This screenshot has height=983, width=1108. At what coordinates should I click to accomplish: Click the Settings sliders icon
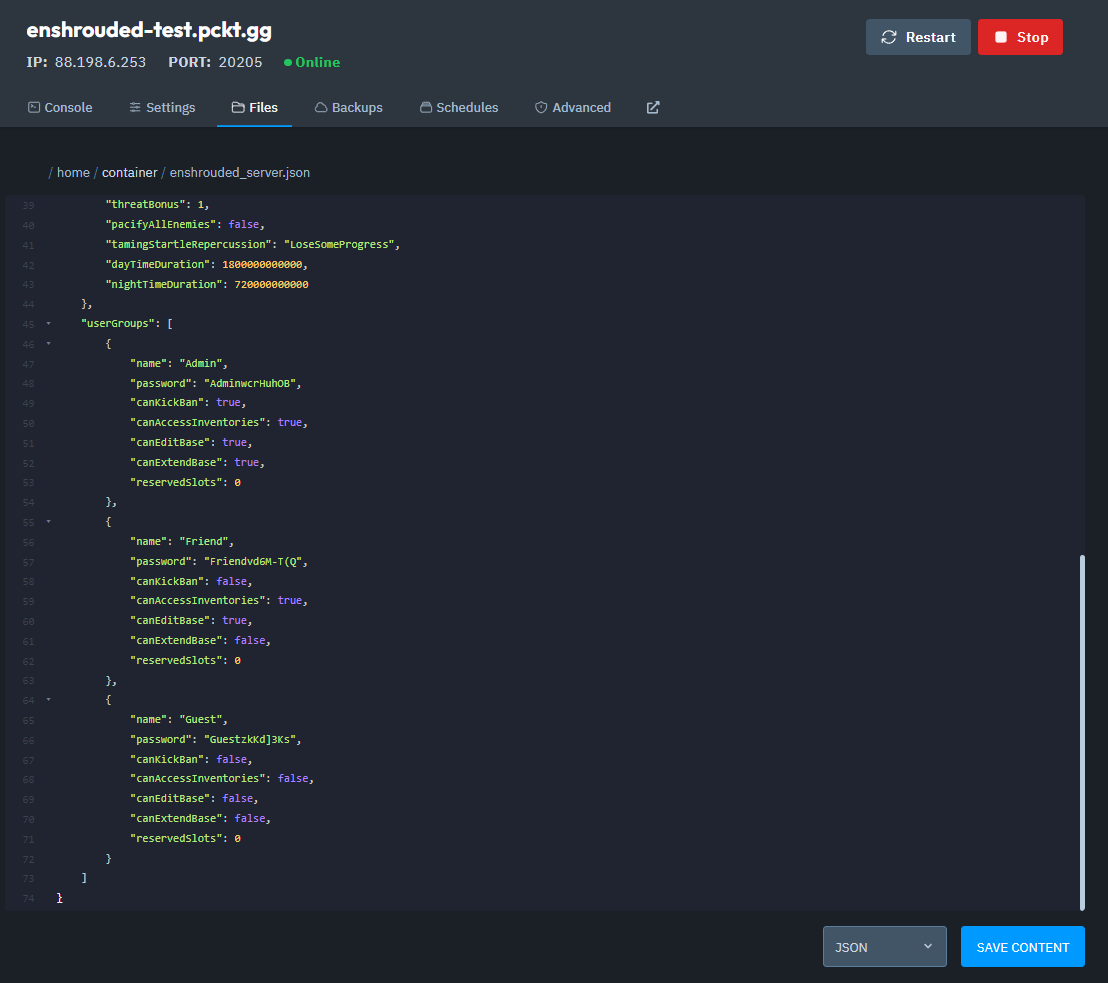[135, 107]
